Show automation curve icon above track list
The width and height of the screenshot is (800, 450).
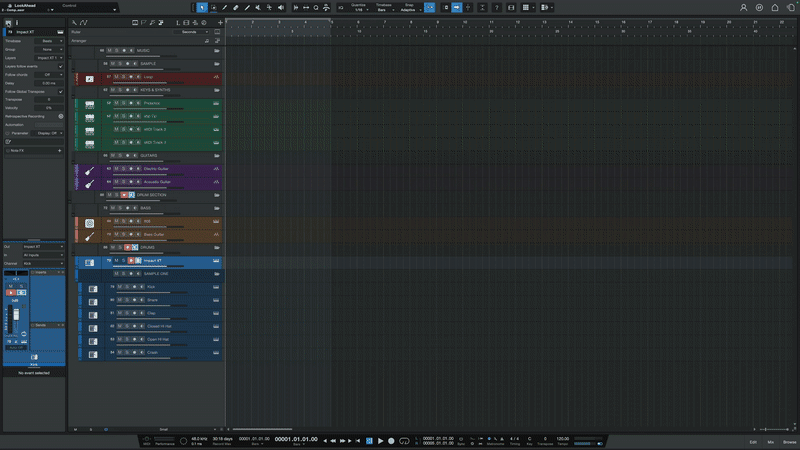tap(84, 22)
